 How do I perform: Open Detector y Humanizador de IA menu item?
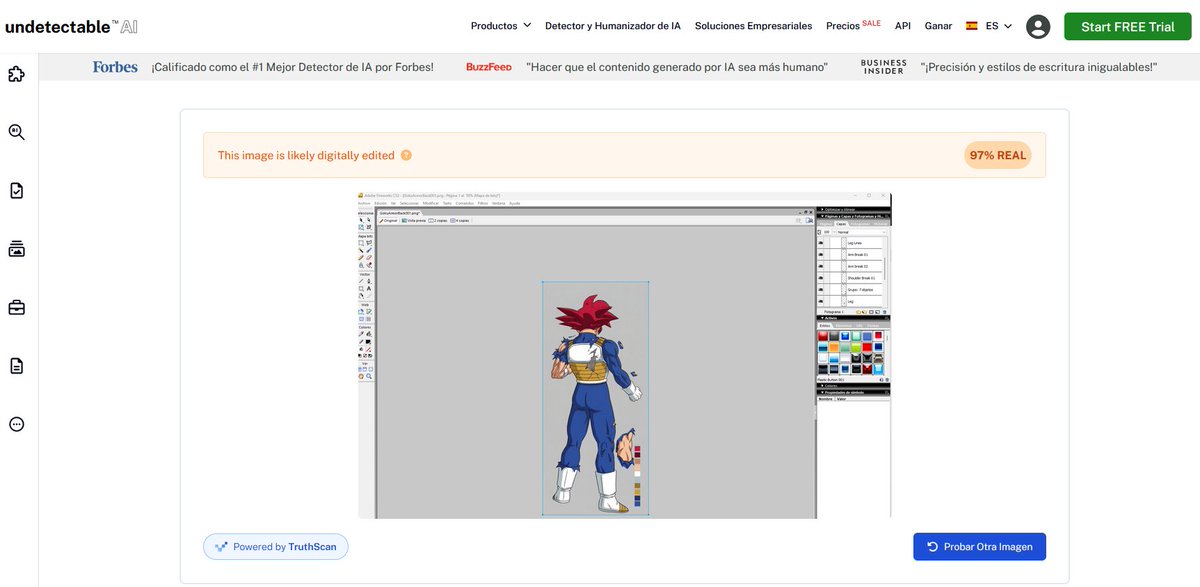point(613,26)
